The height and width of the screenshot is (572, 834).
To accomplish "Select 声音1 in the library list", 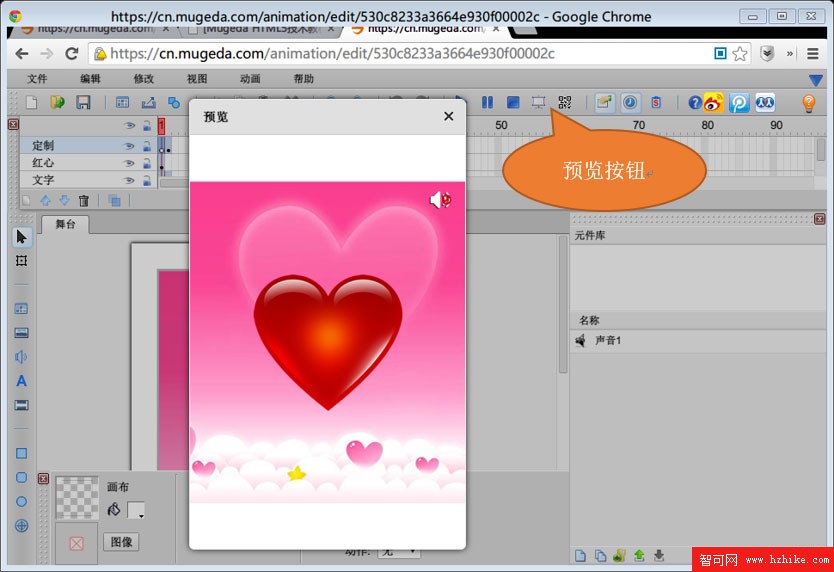I will pyautogui.click(x=608, y=341).
